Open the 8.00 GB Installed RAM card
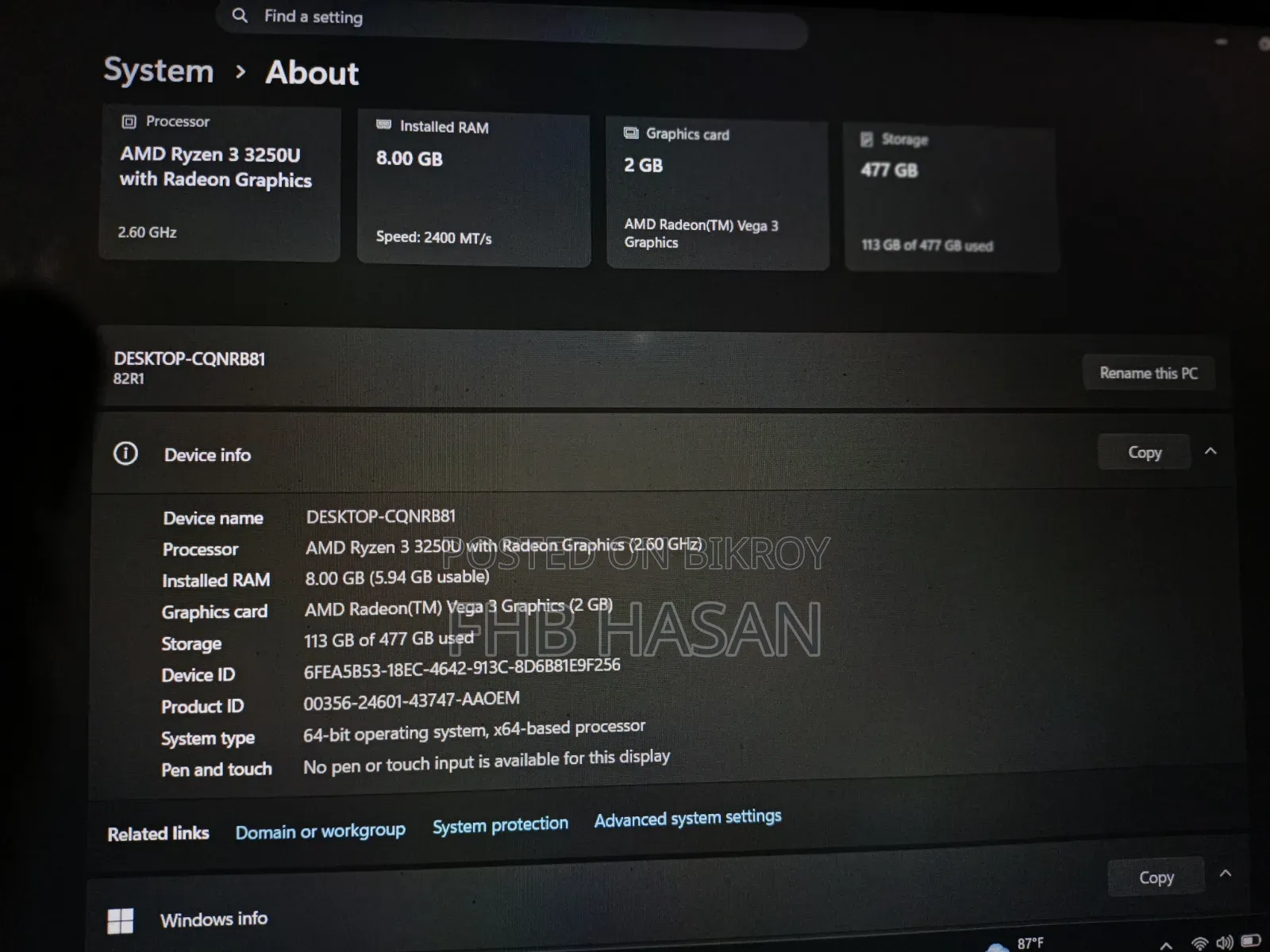Screen dimensions: 1270x952 (x=474, y=190)
